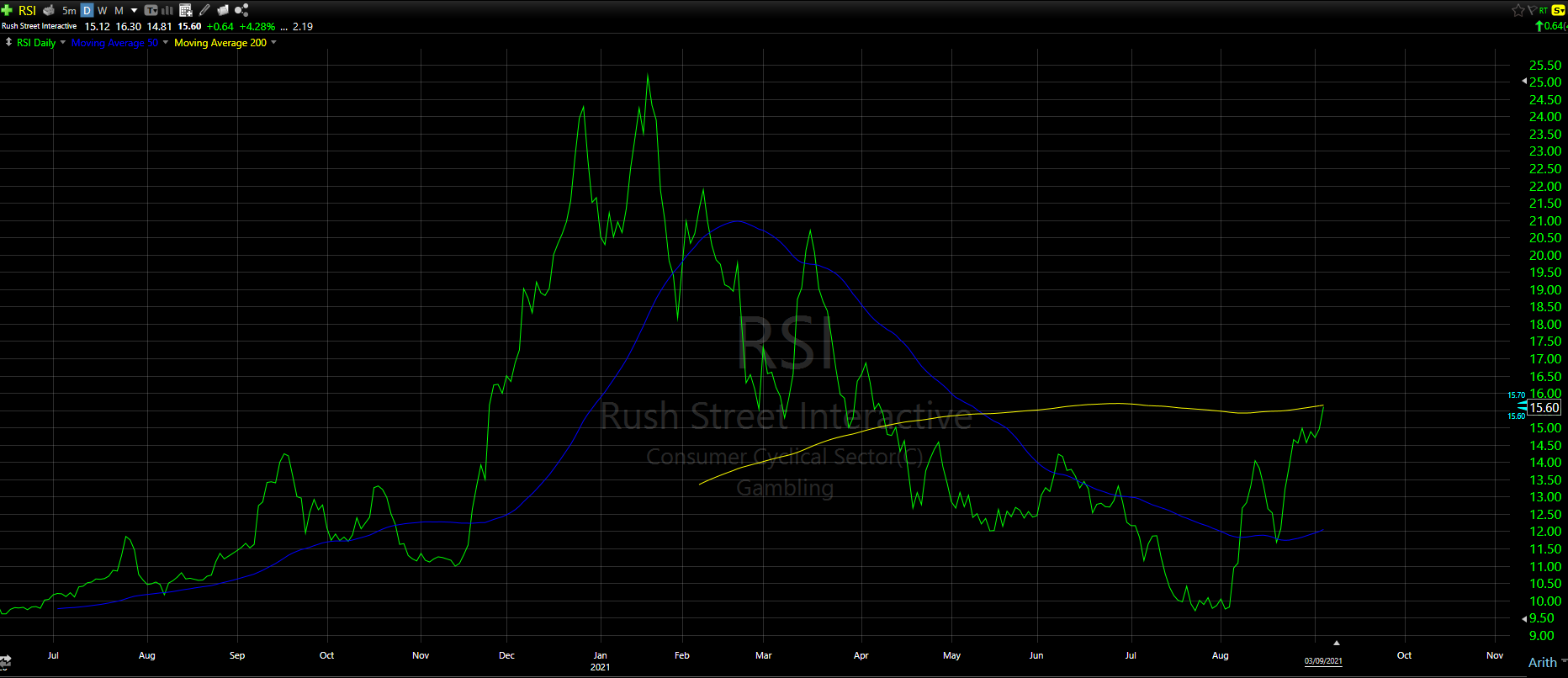Open the bar chart style icon
1568x678 pixels.
click(167, 10)
